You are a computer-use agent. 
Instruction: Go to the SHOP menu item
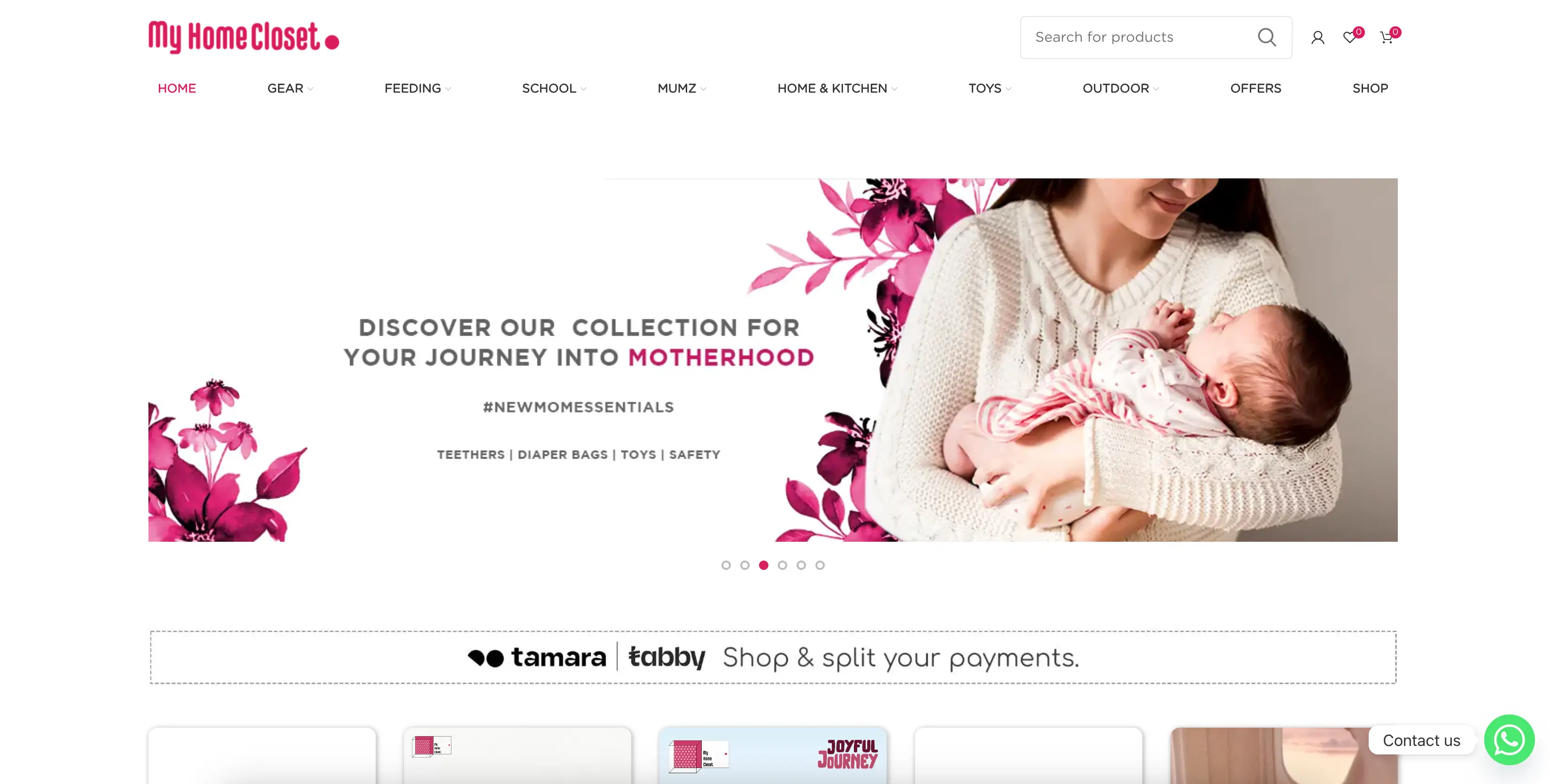click(x=1370, y=88)
